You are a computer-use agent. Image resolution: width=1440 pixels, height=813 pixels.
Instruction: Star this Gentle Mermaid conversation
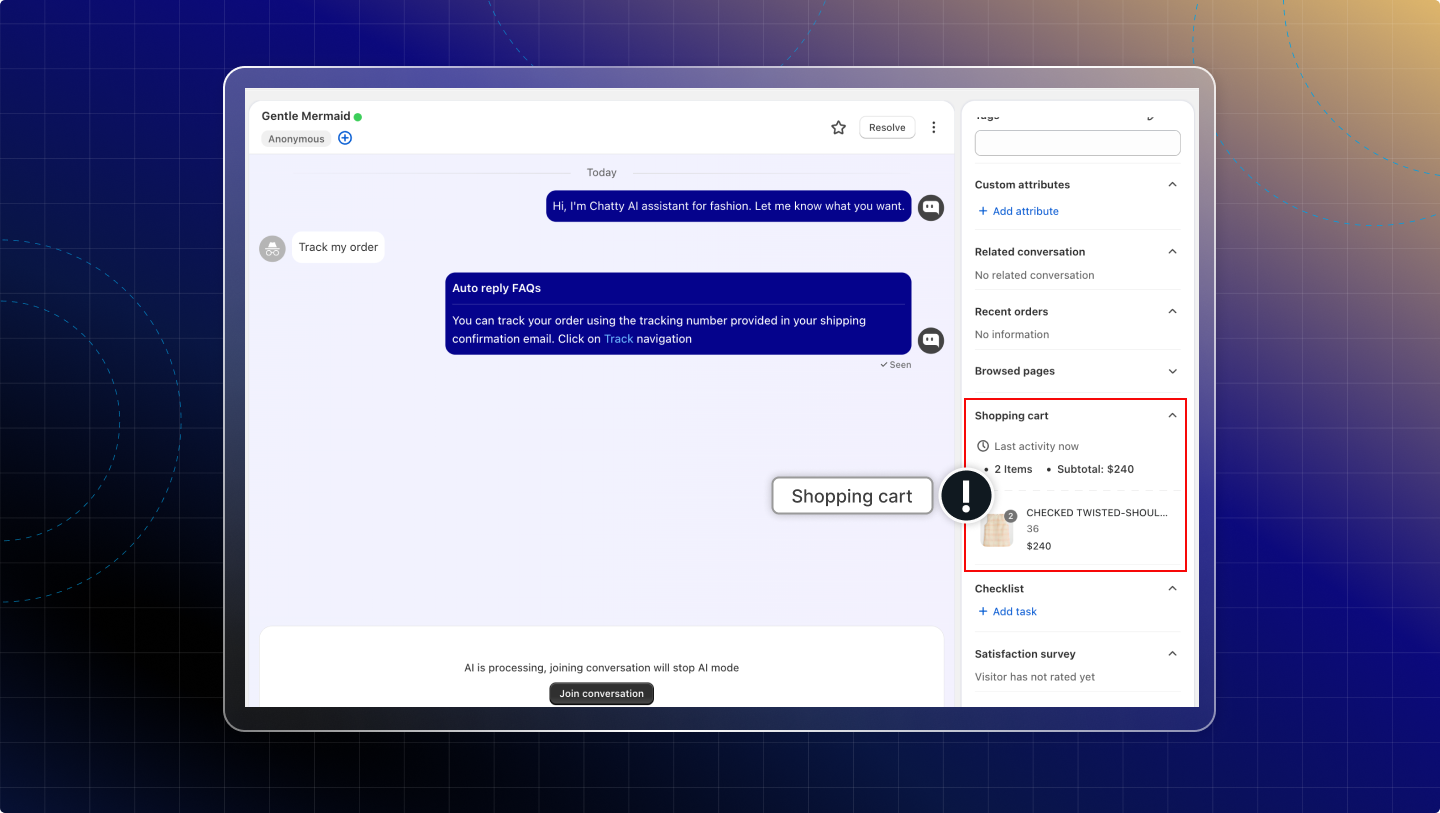tap(838, 128)
